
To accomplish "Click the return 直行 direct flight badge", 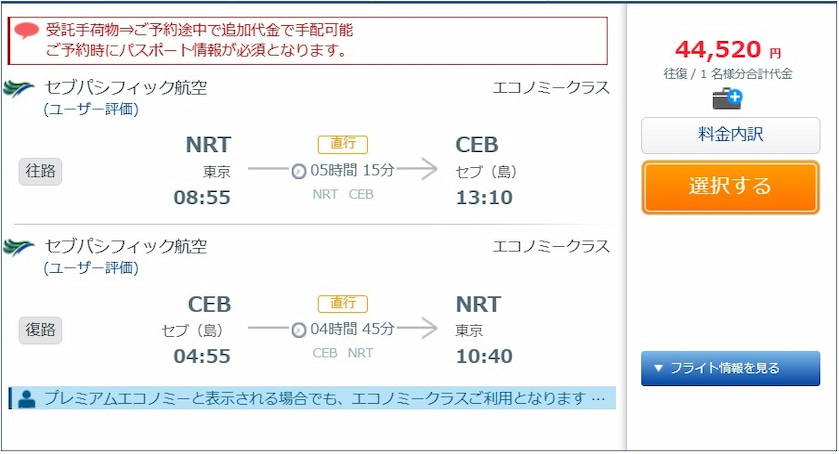I will (x=343, y=304).
